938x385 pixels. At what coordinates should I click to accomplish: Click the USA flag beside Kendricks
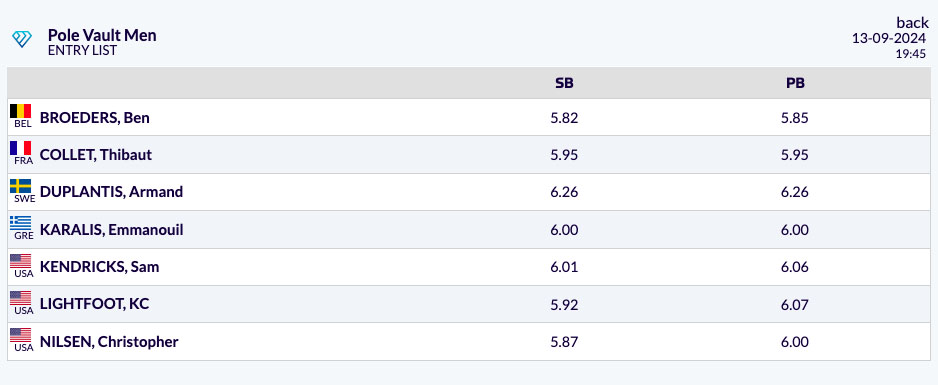tap(20, 261)
